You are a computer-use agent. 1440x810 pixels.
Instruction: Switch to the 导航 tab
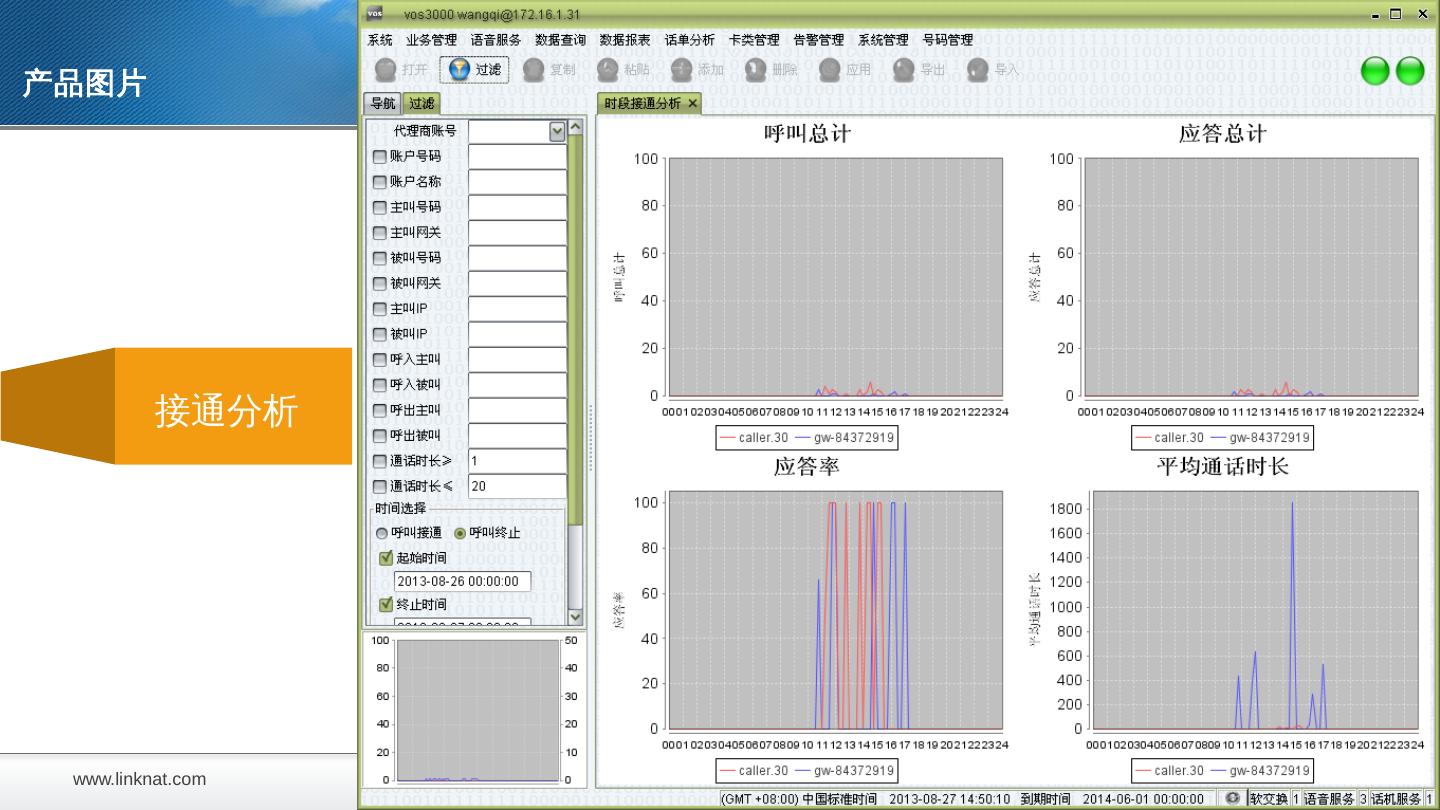382,103
